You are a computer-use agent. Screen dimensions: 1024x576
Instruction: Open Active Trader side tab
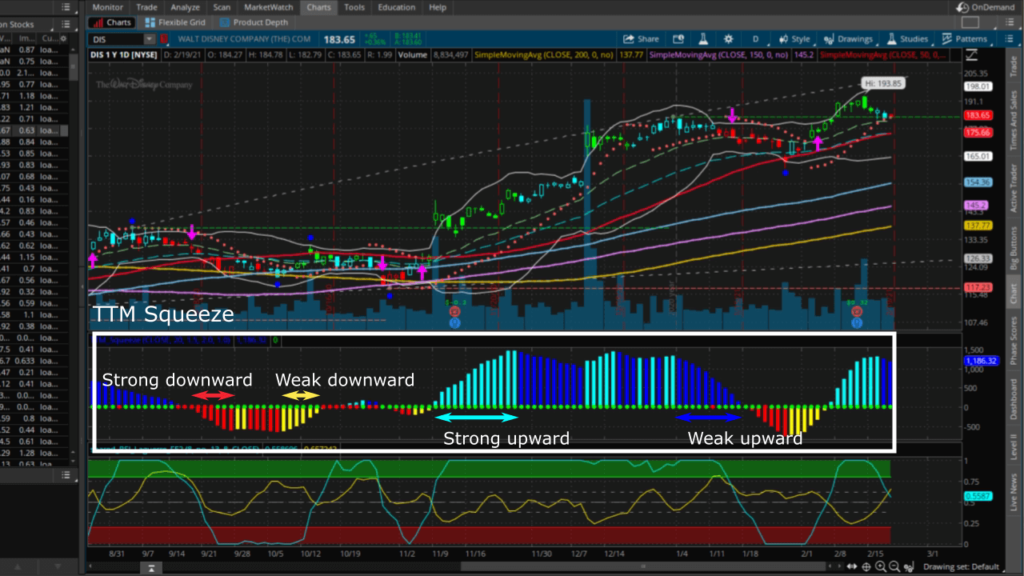pos(1014,188)
